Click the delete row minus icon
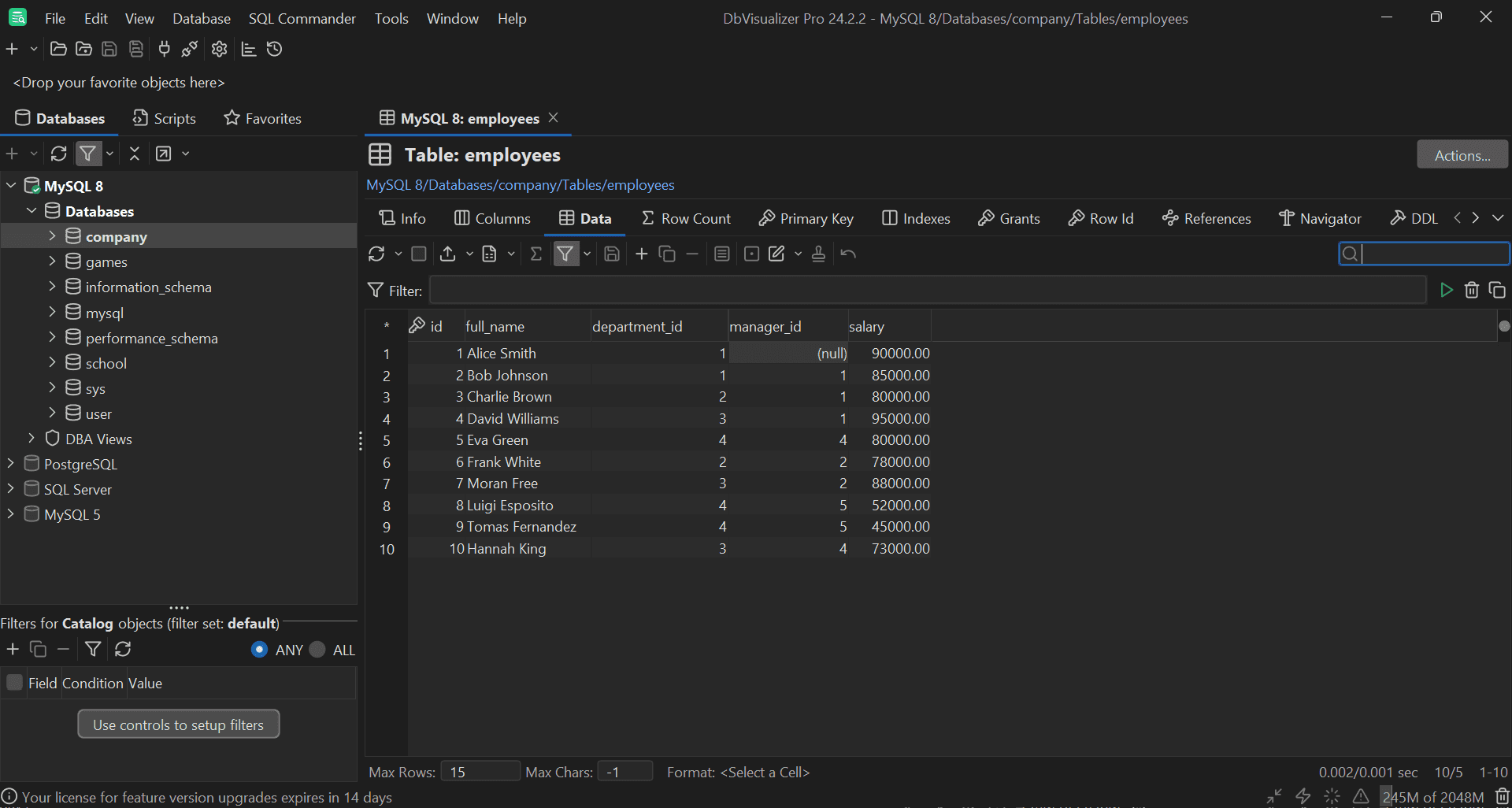 point(692,254)
